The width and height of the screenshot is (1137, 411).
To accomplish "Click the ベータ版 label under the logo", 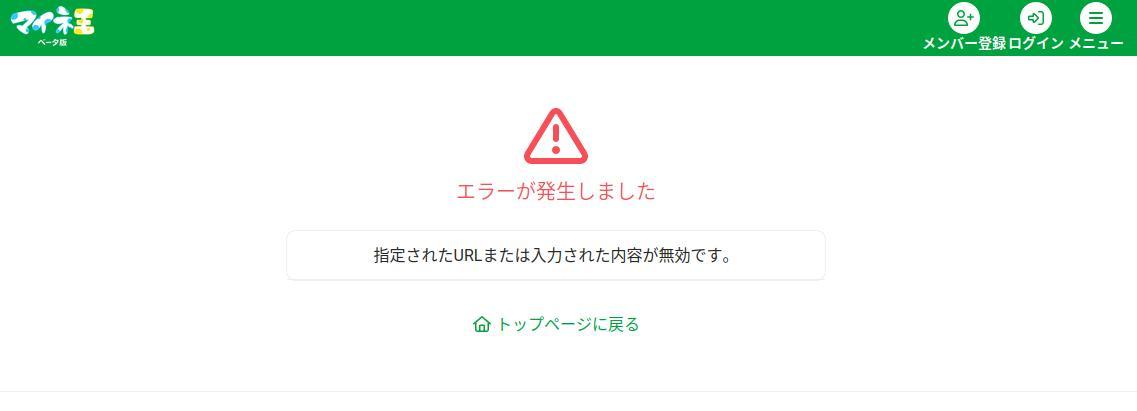I will point(52,43).
